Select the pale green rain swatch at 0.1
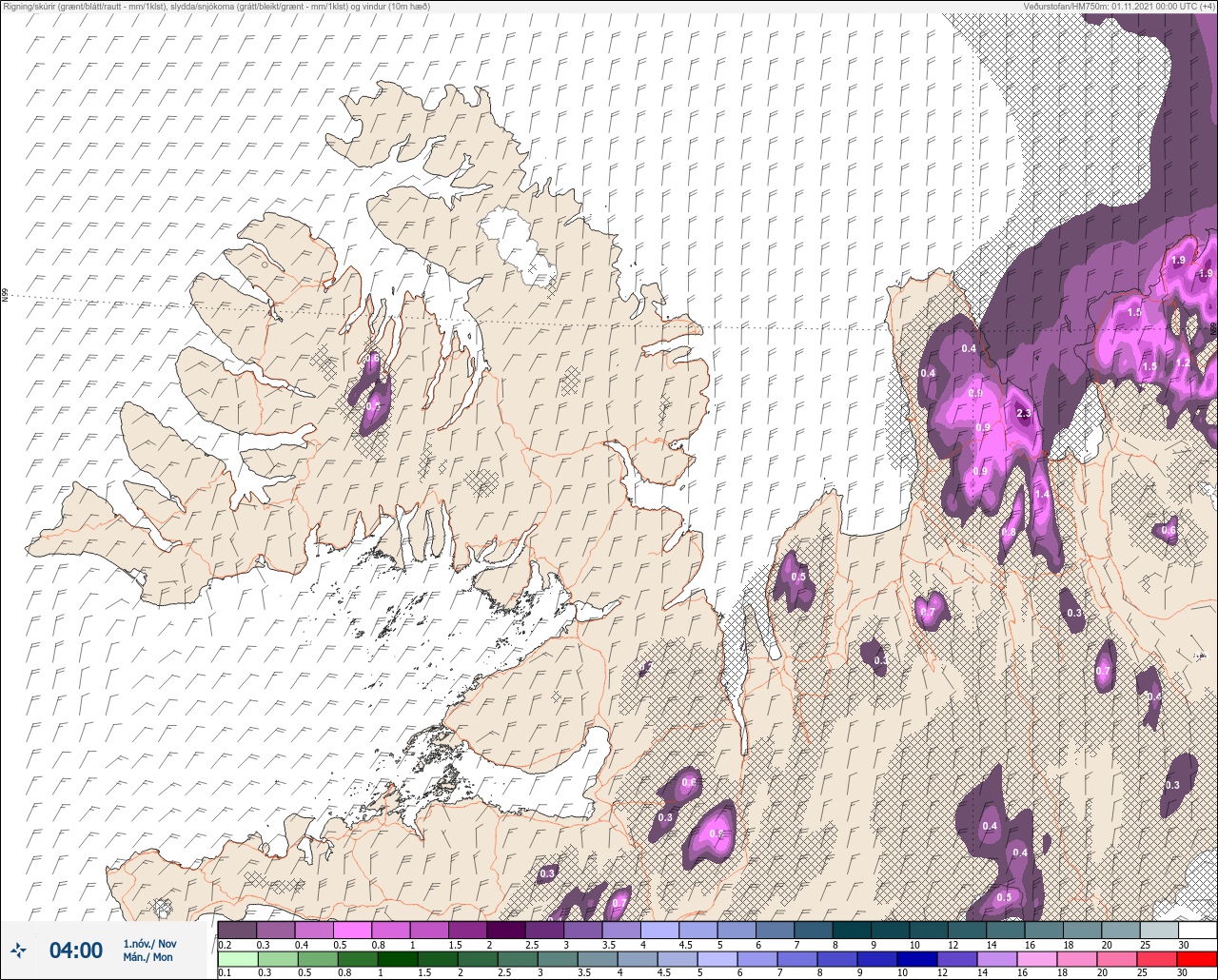The width and height of the screenshot is (1218, 980). 237,958
